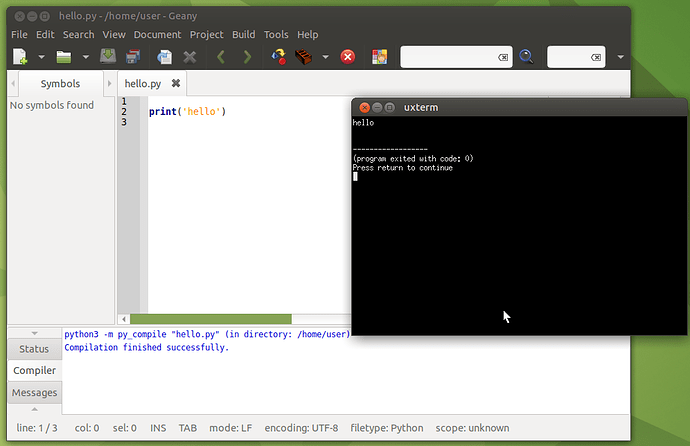Click the open file folder icon
Screen dimensions: 690x446
tap(64, 57)
